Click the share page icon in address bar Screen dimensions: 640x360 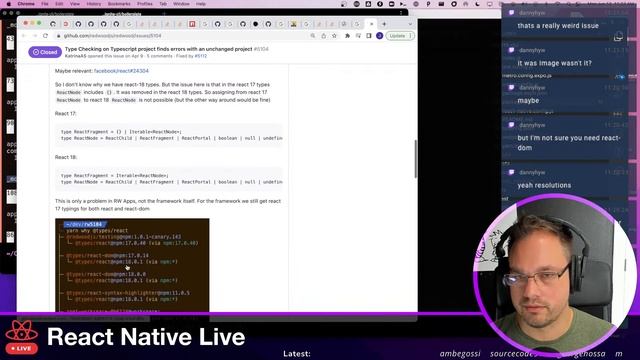click(x=324, y=36)
